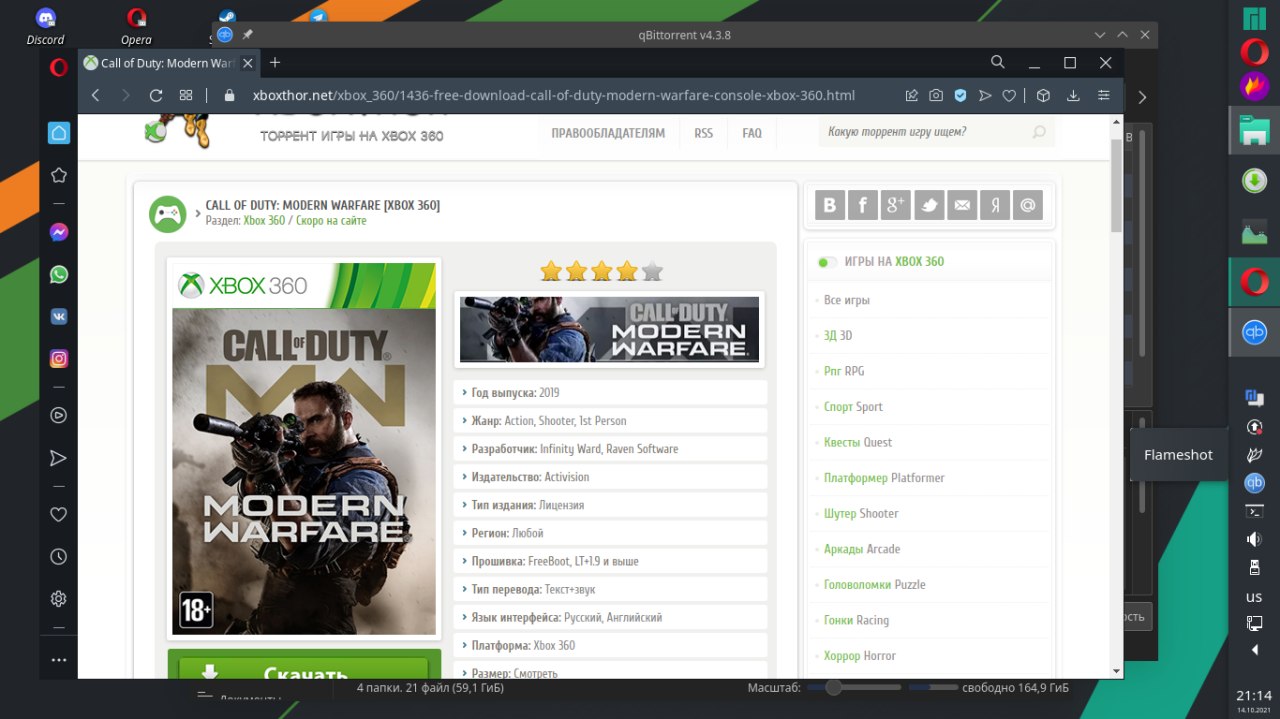Open crypto wallet cube icon
The image size is (1280, 719).
click(1043, 96)
